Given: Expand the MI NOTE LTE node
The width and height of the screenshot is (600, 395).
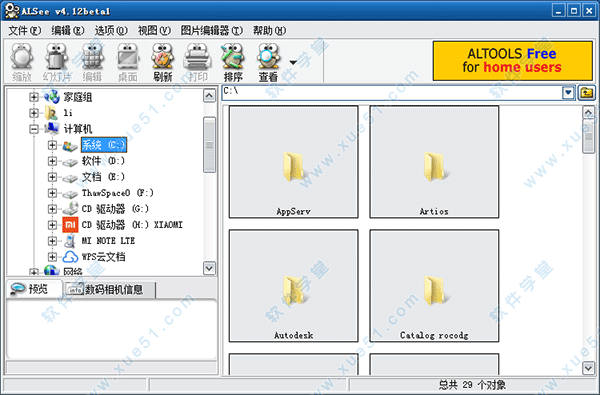Looking at the screenshot, I should click(x=52, y=241).
